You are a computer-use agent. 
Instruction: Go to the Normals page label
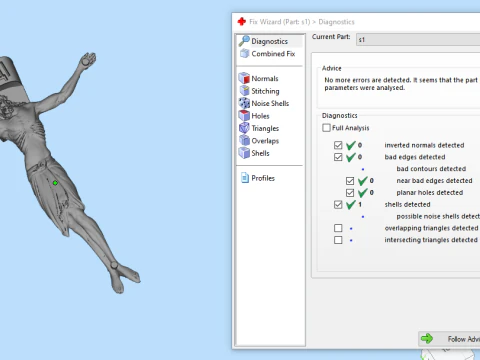(x=265, y=79)
